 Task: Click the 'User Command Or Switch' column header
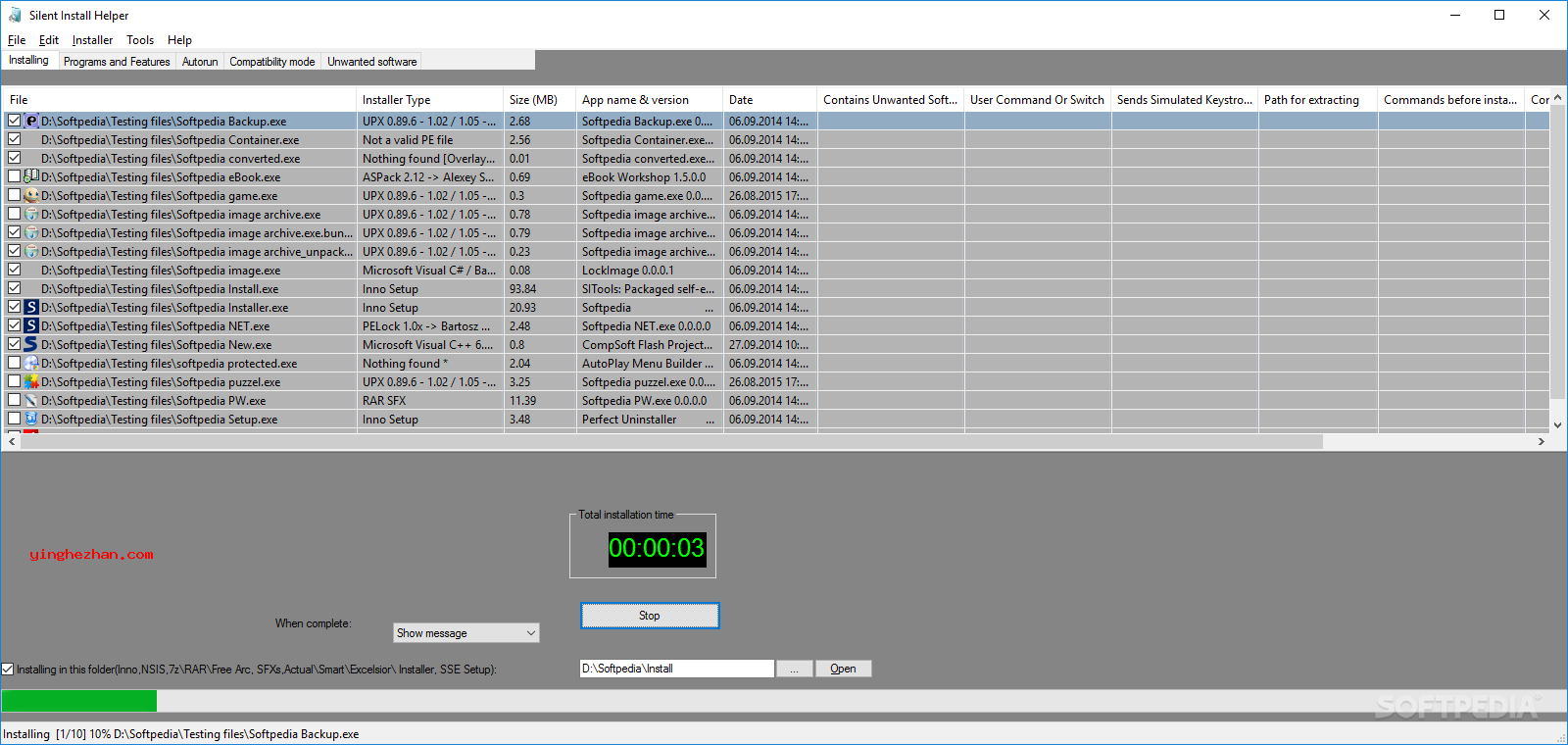coord(1038,100)
